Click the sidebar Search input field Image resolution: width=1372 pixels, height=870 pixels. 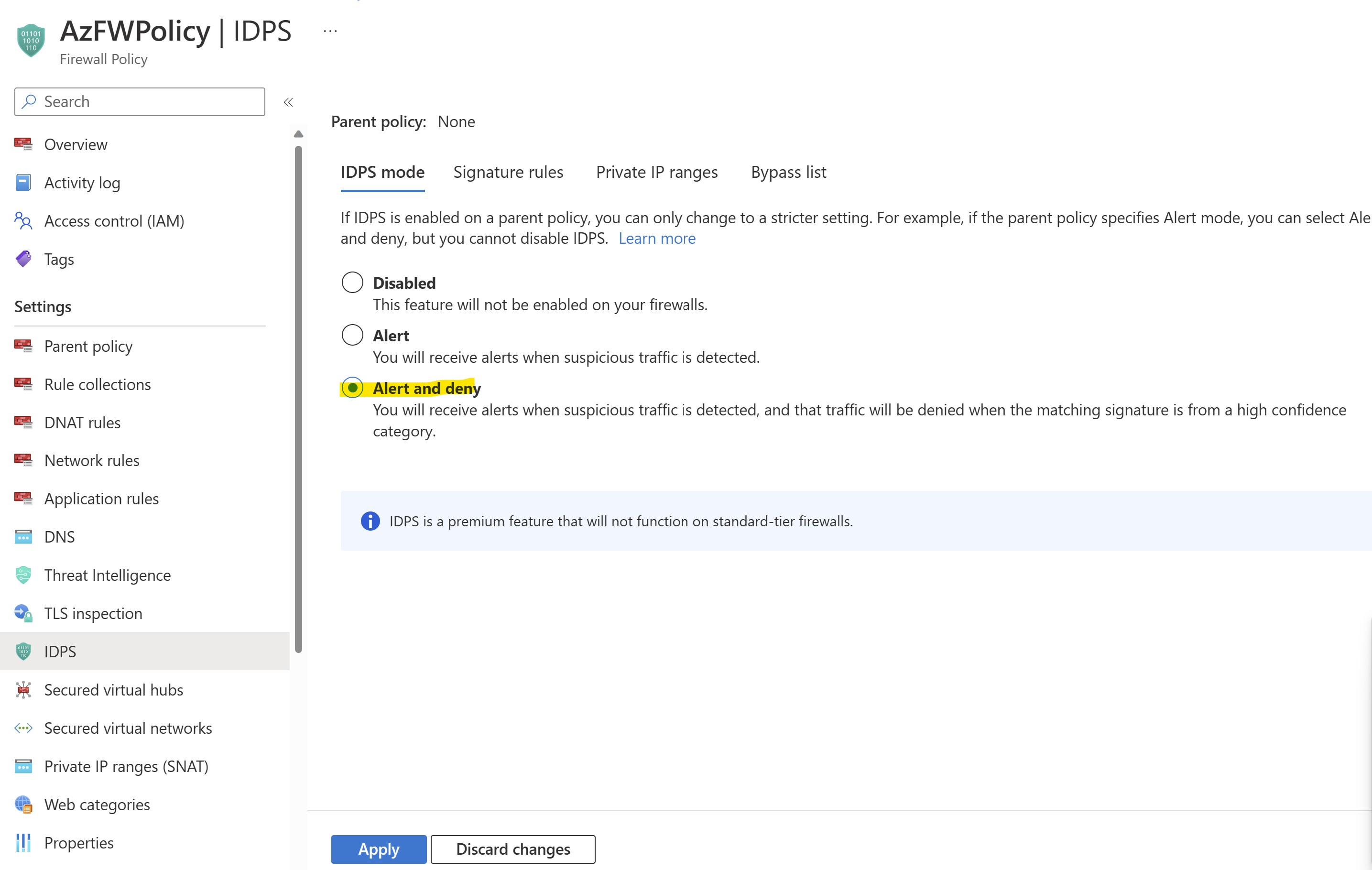coord(140,102)
